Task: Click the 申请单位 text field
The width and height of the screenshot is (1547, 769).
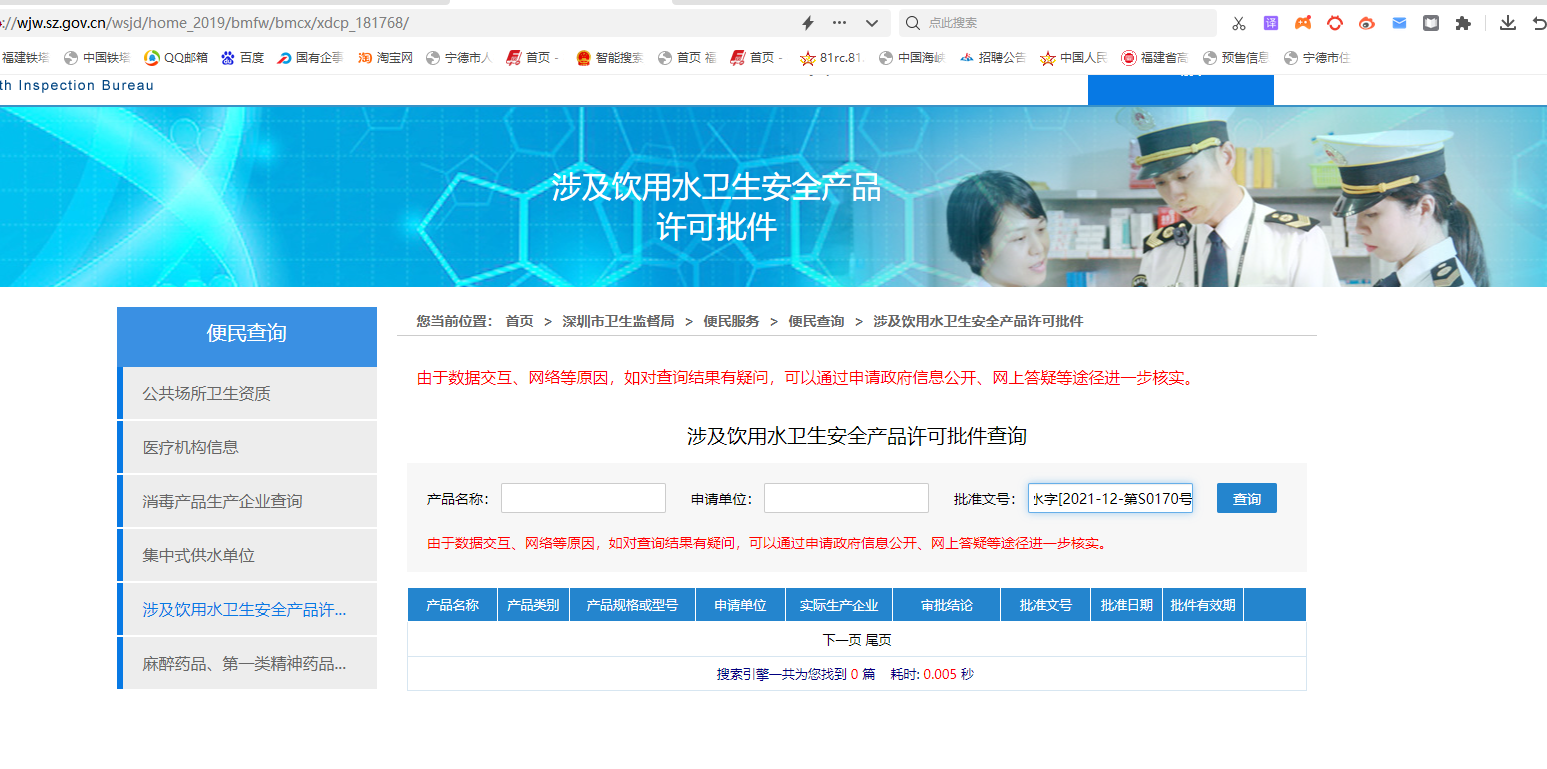Action: tap(846, 498)
